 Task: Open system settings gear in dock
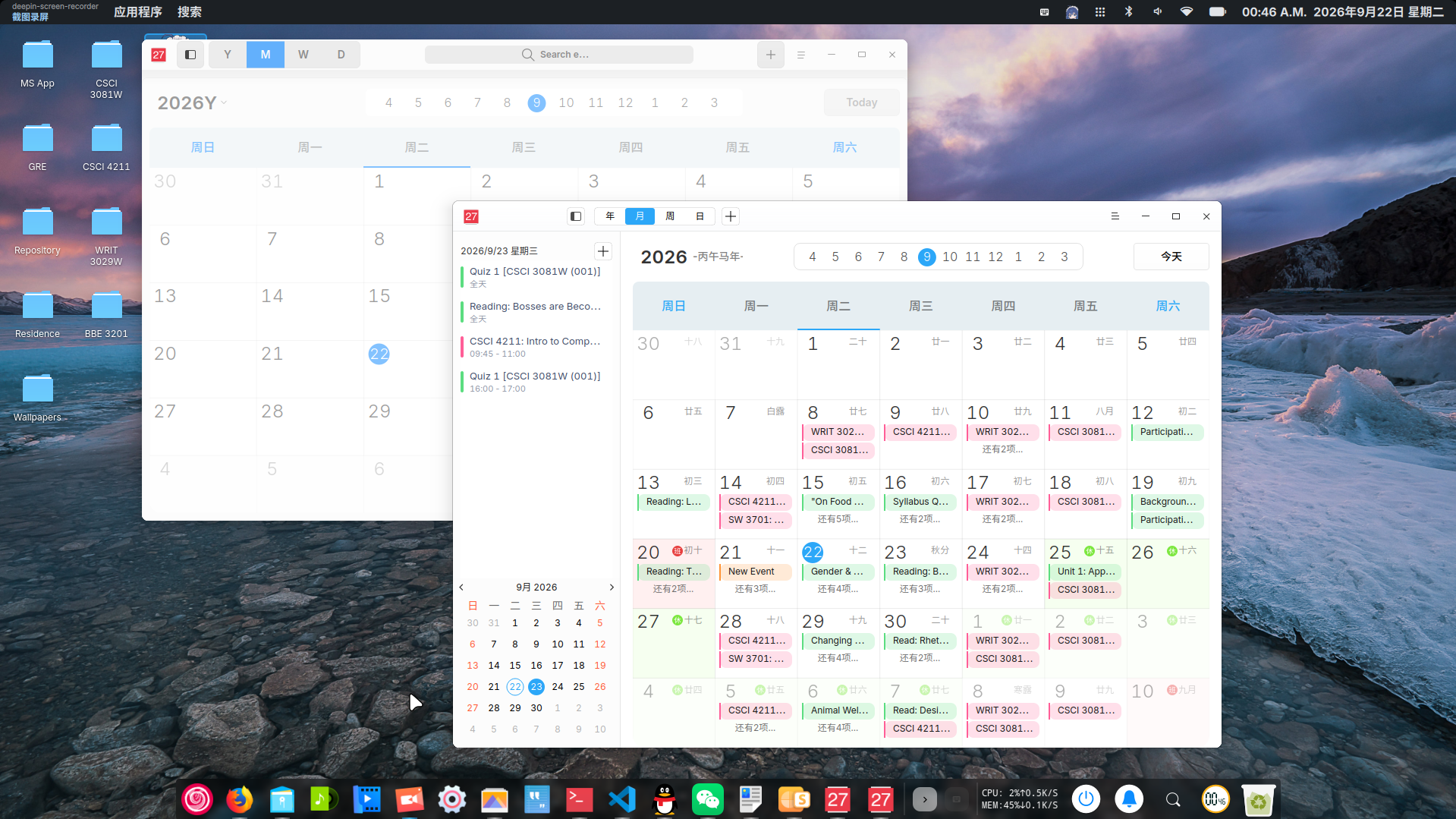(x=452, y=799)
